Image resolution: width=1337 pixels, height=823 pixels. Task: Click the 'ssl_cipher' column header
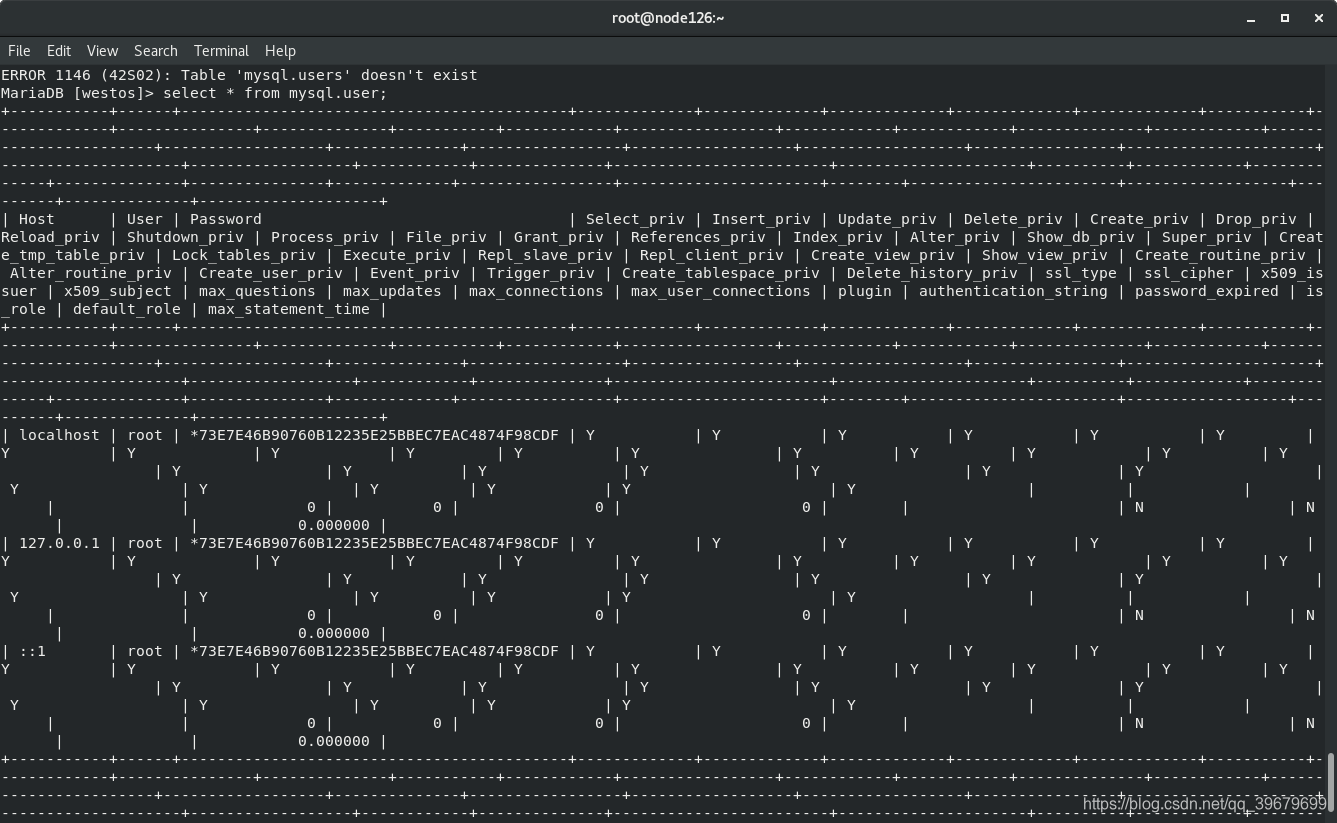1189,273
